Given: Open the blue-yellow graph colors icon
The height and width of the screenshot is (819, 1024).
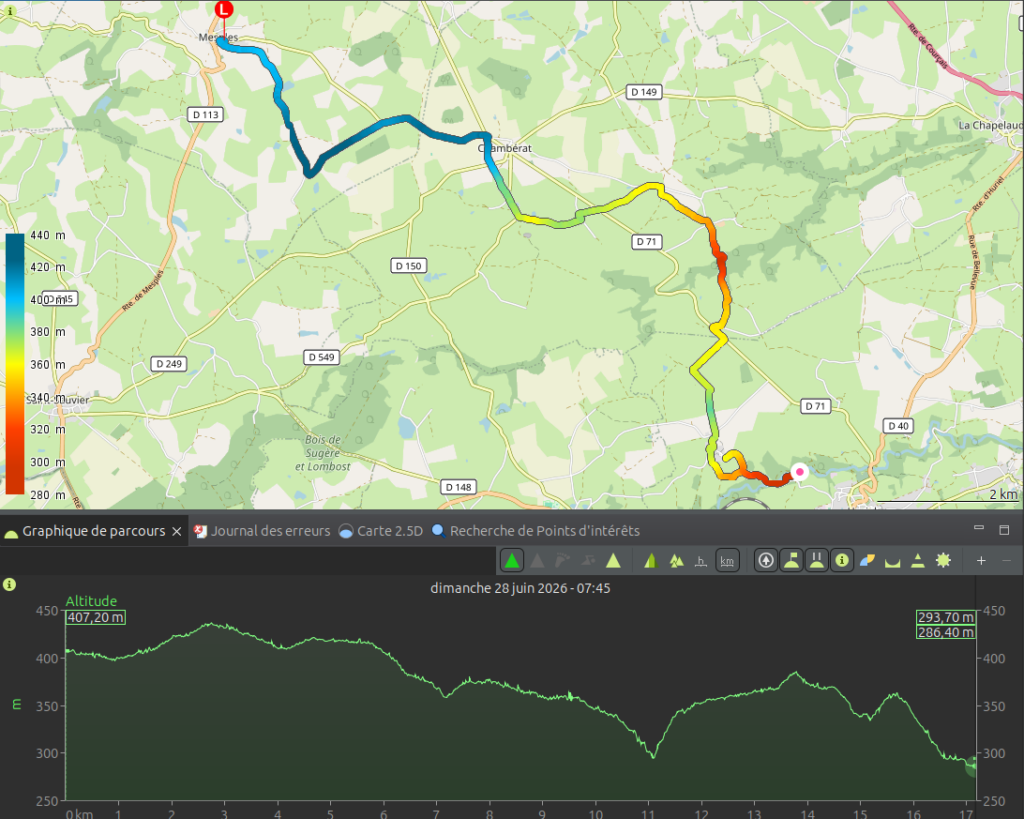Looking at the screenshot, I should [x=867, y=560].
